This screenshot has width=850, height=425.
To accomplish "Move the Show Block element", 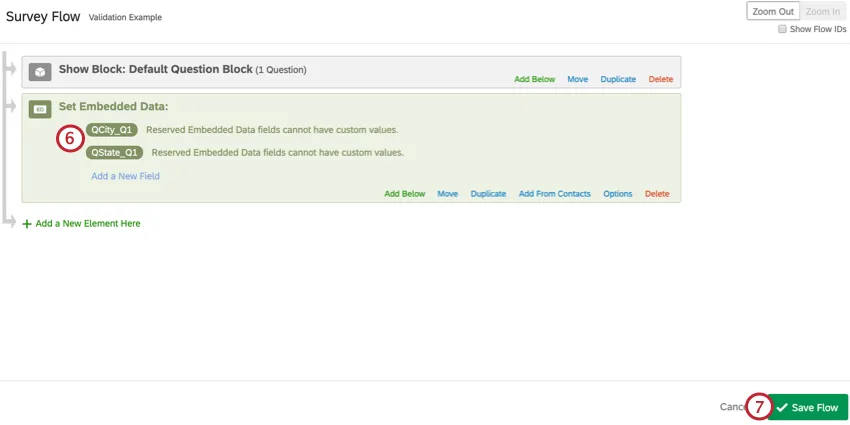I will point(577,79).
